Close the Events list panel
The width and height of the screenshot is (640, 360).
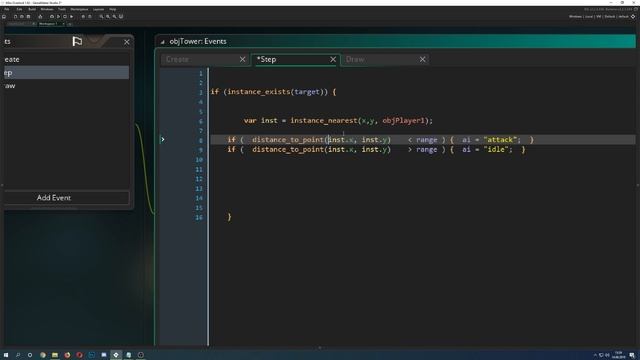pos(127,42)
